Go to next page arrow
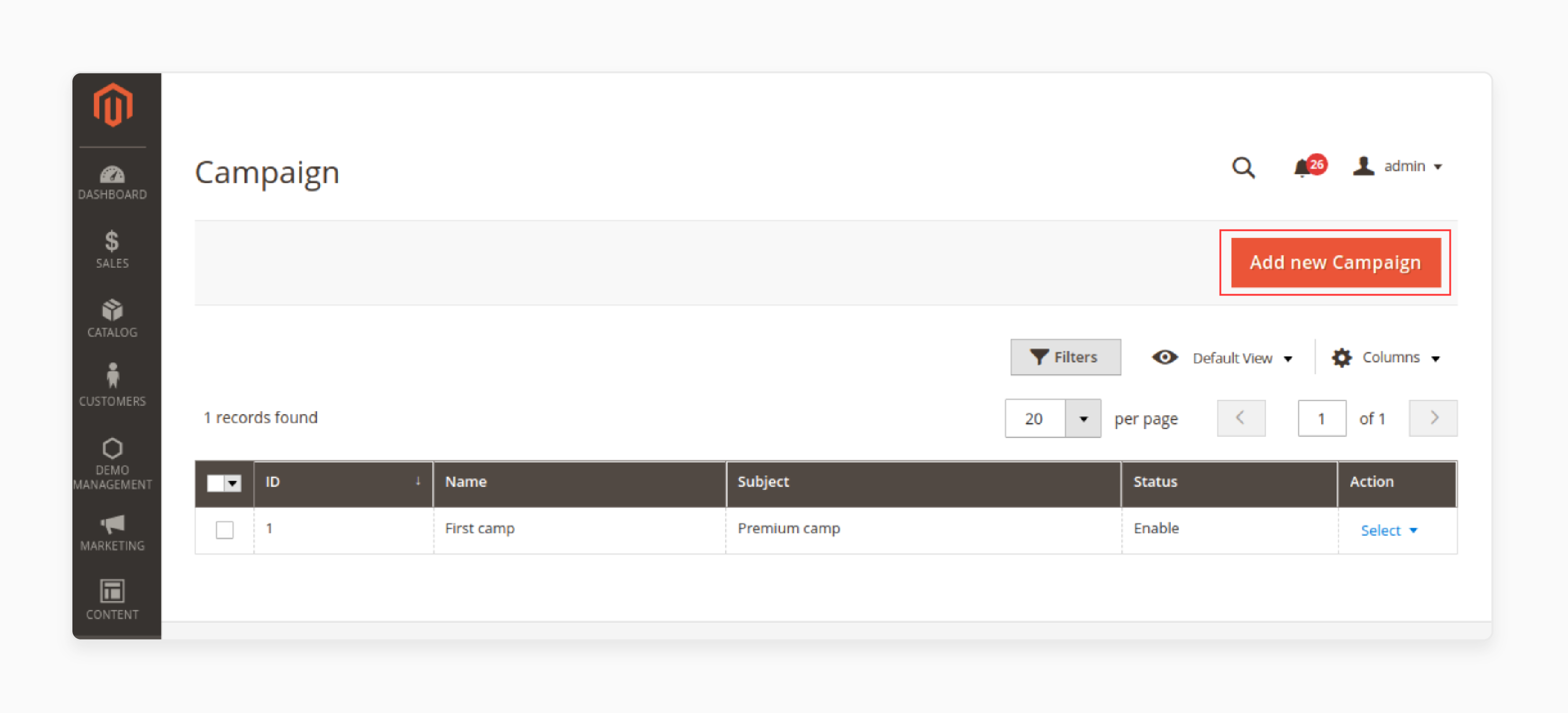Screen dimensions: 1568x713 (x=1433, y=418)
